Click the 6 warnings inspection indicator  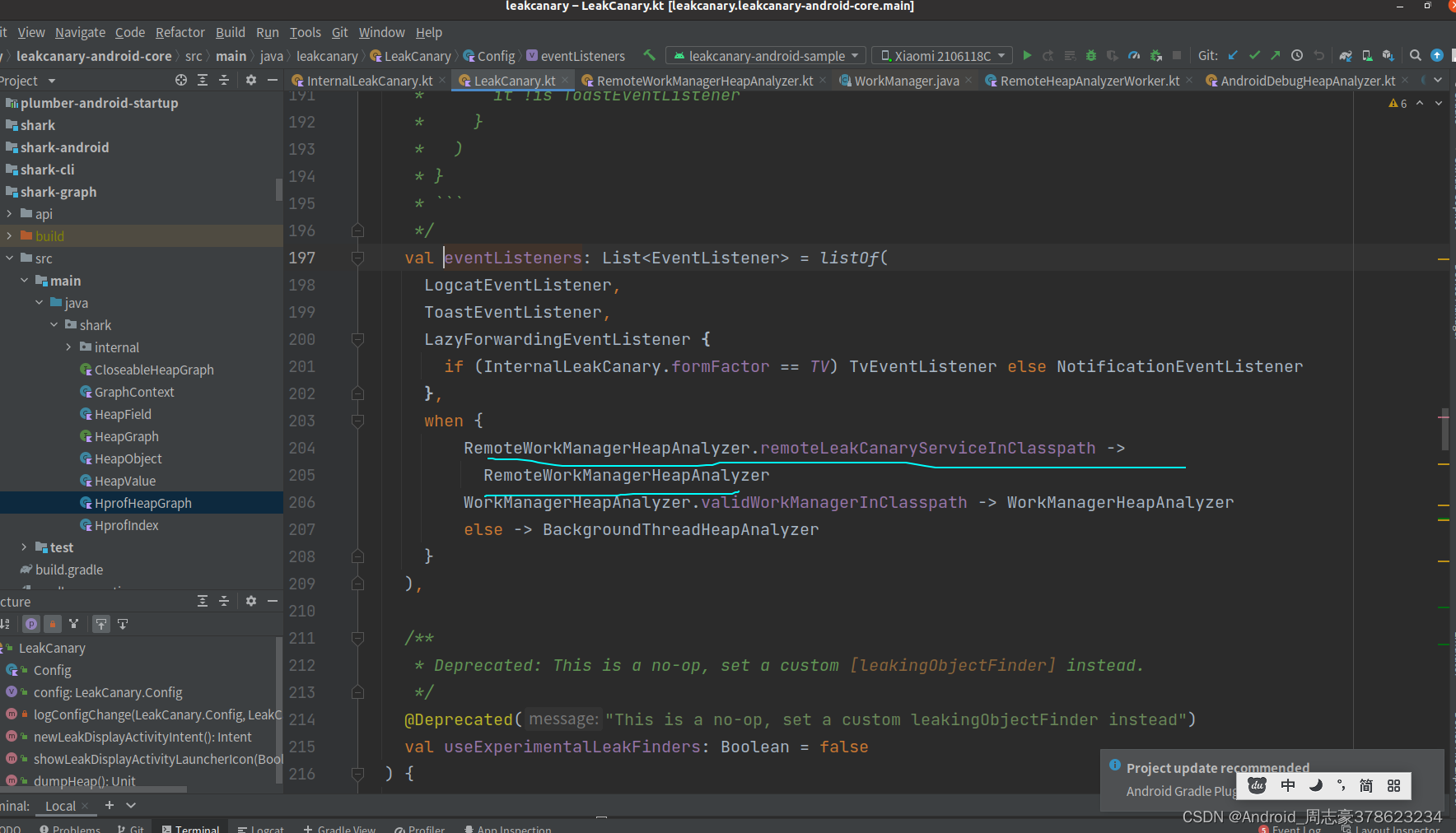tap(1398, 104)
